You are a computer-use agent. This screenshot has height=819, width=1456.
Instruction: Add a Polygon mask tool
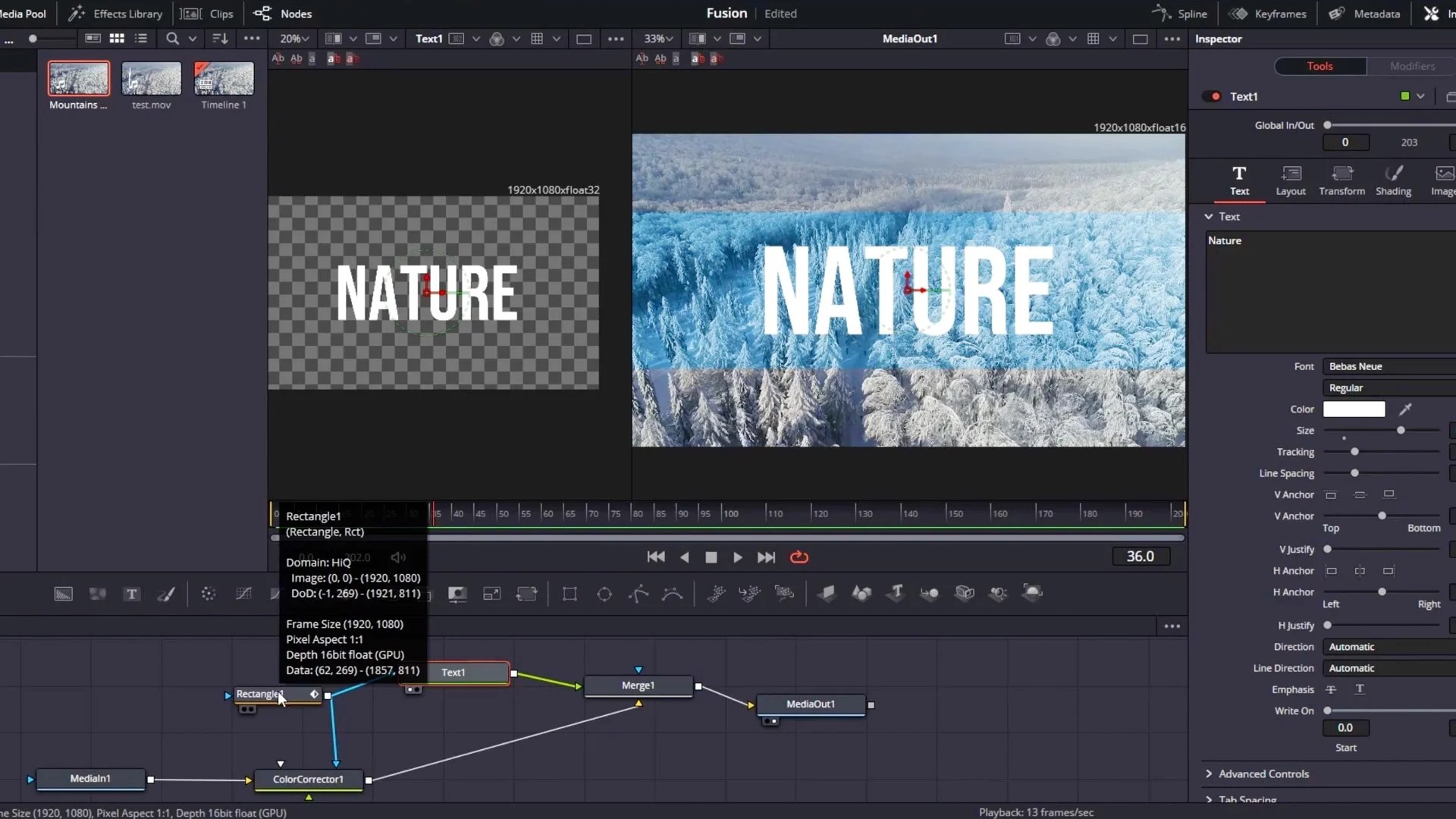[x=639, y=594]
